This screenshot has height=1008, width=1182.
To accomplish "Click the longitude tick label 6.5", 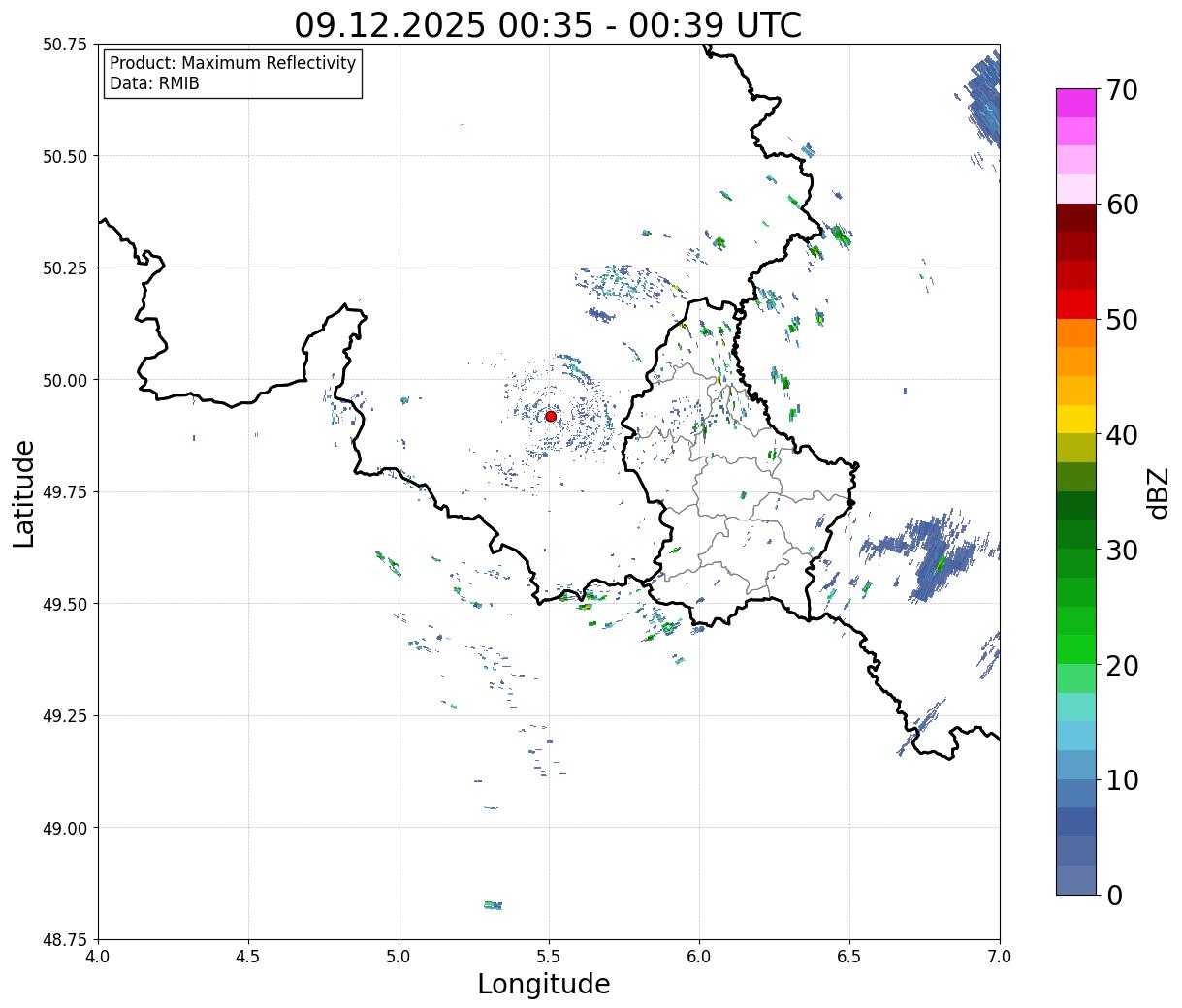I will point(849,957).
